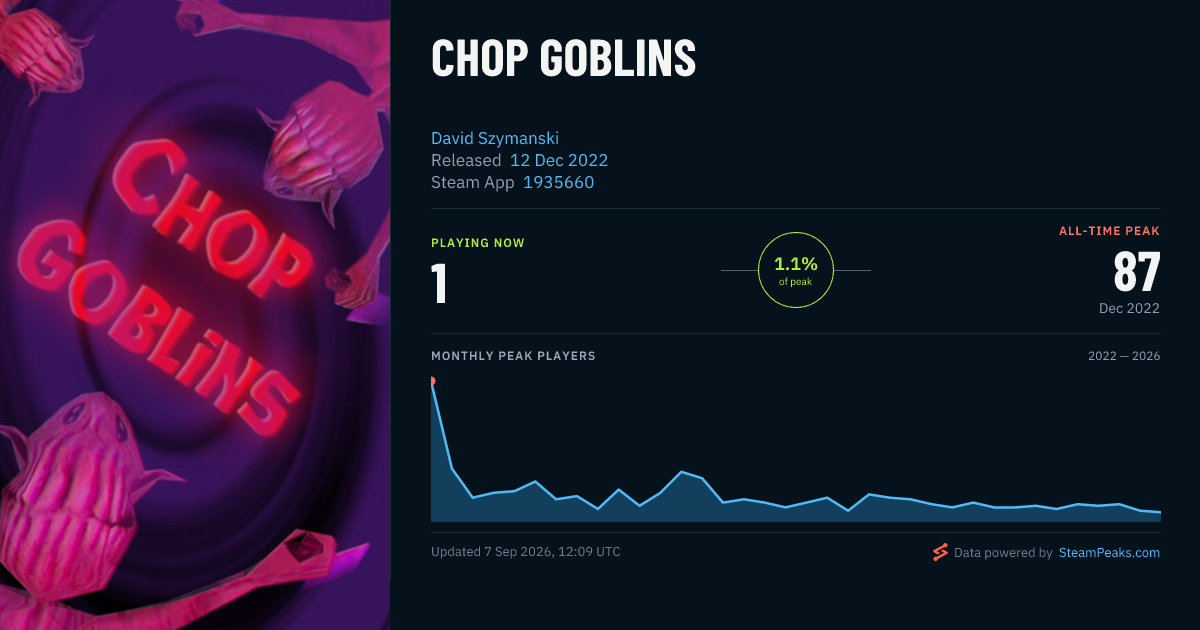
Task: Visit the SteamPeaks.com link
Action: tap(1109, 552)
